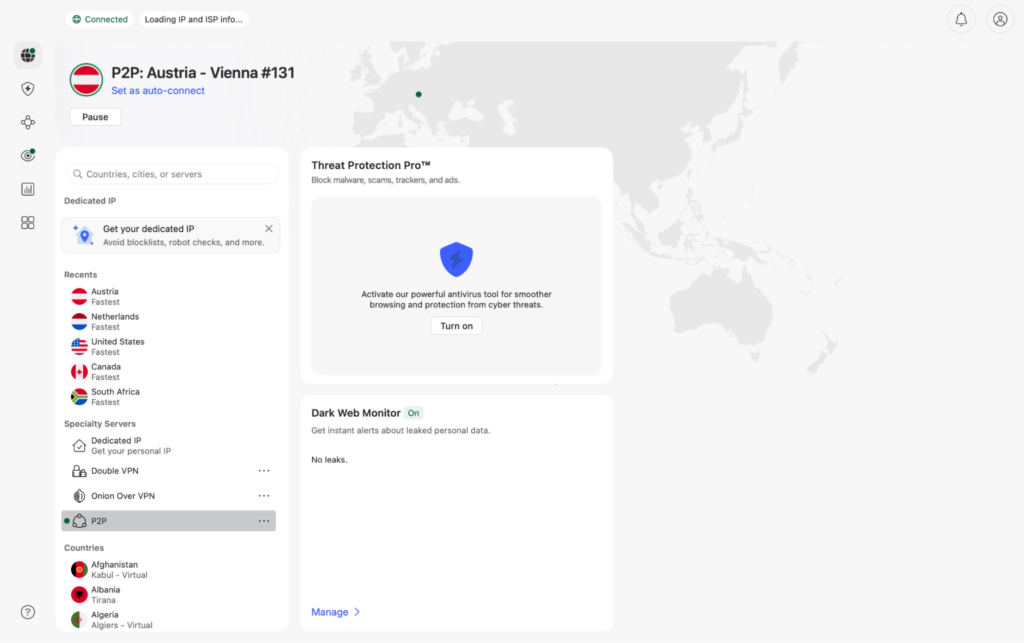Click the Dedicated IP house icon
This screenshot has height=643, width=1024.
[x=79, y=446]
